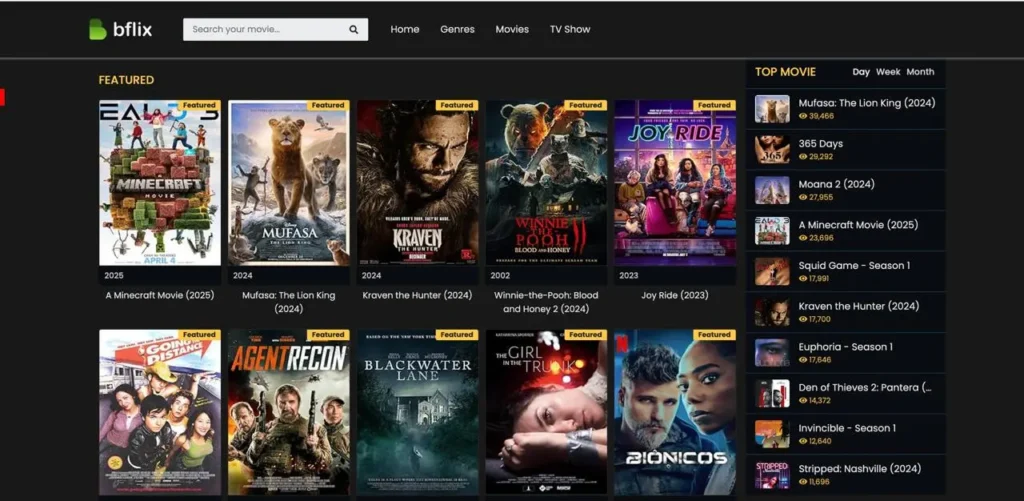The image size is (1024, 501).
Task: Click Featured badge on Joy Ride poster
Action: point(714,105)
